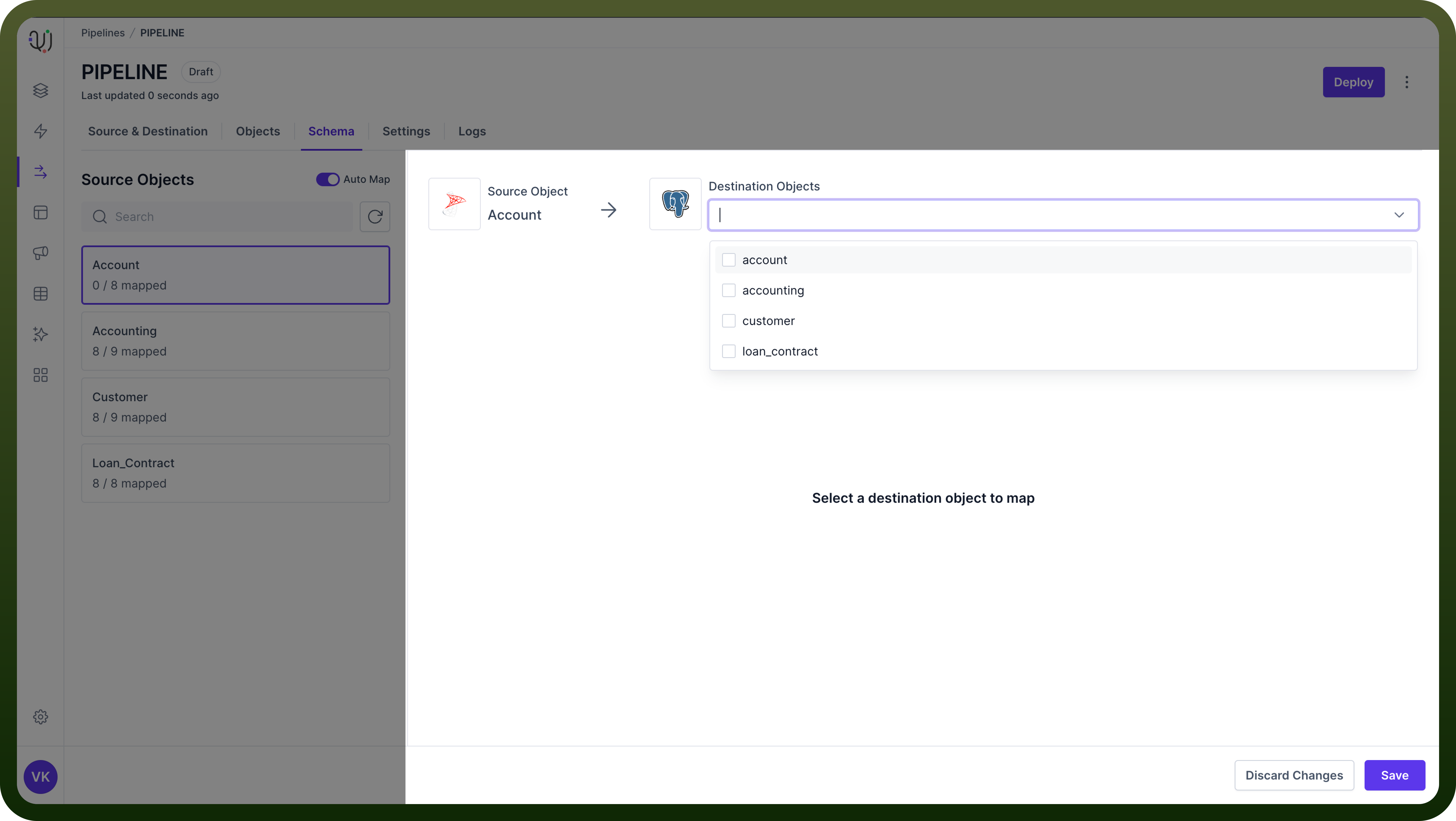The height and width of the screenshot is (821, 1456).
Task: Open the sparkles AI sidebar icon
Action: coord(41,335)
